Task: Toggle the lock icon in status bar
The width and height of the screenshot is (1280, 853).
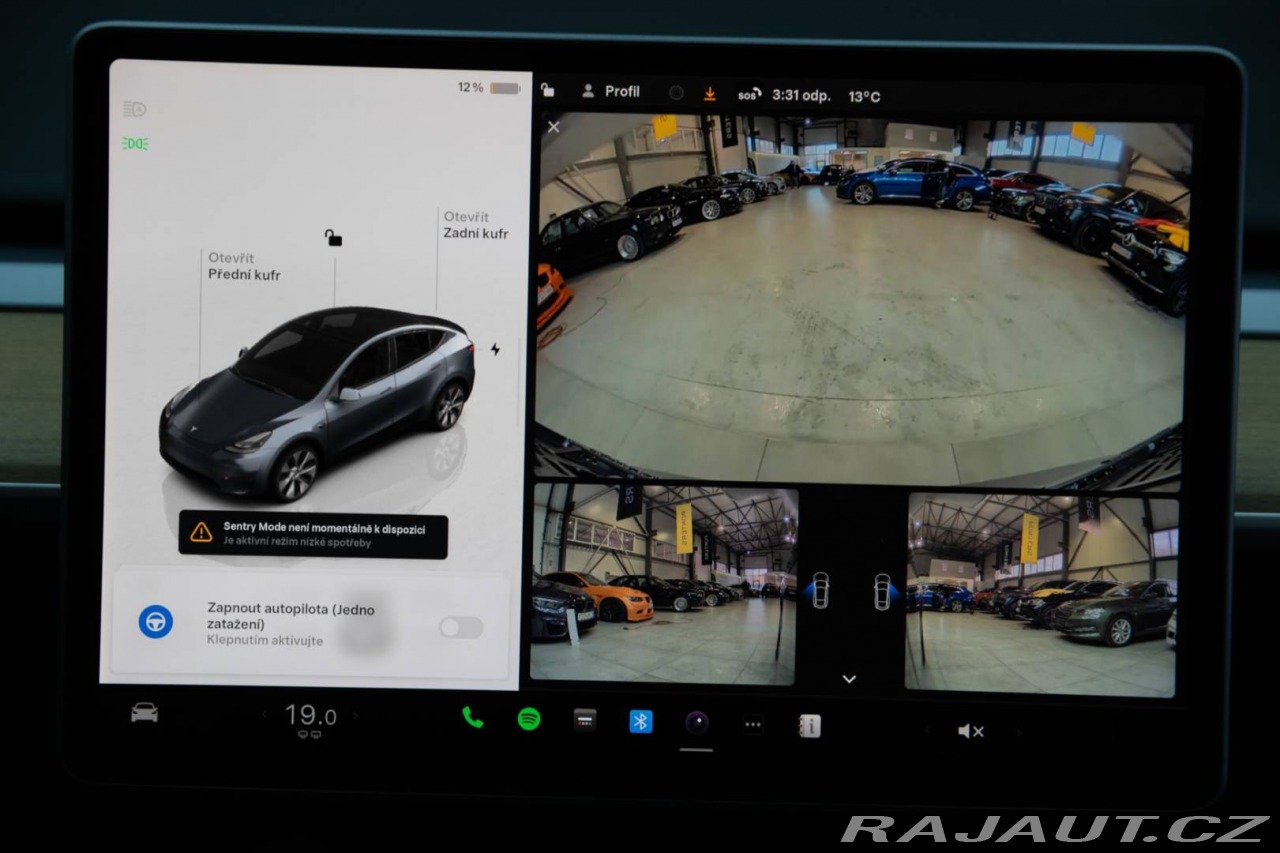Action: tap(547, 90)
